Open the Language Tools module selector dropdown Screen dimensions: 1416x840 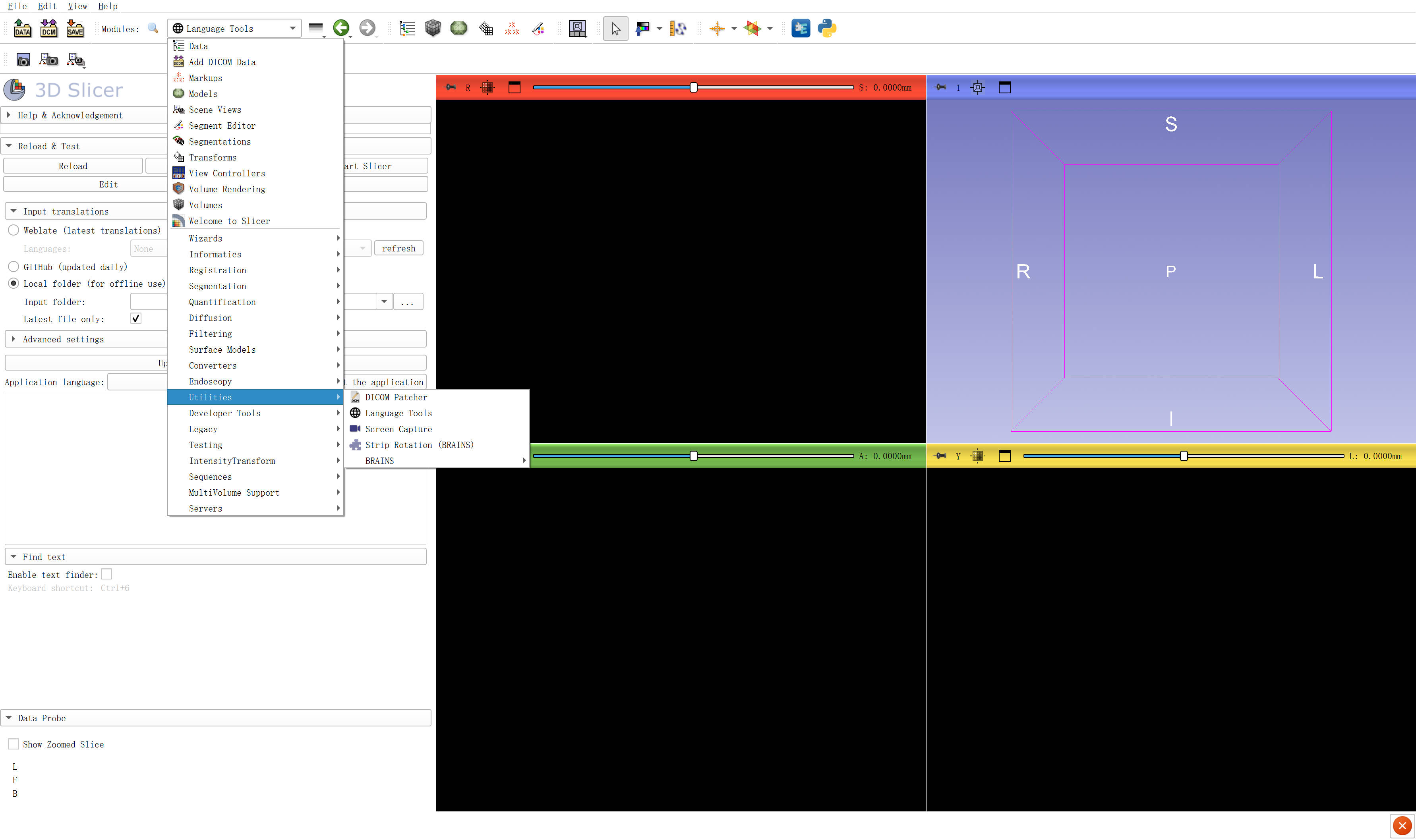coord(234,28)
